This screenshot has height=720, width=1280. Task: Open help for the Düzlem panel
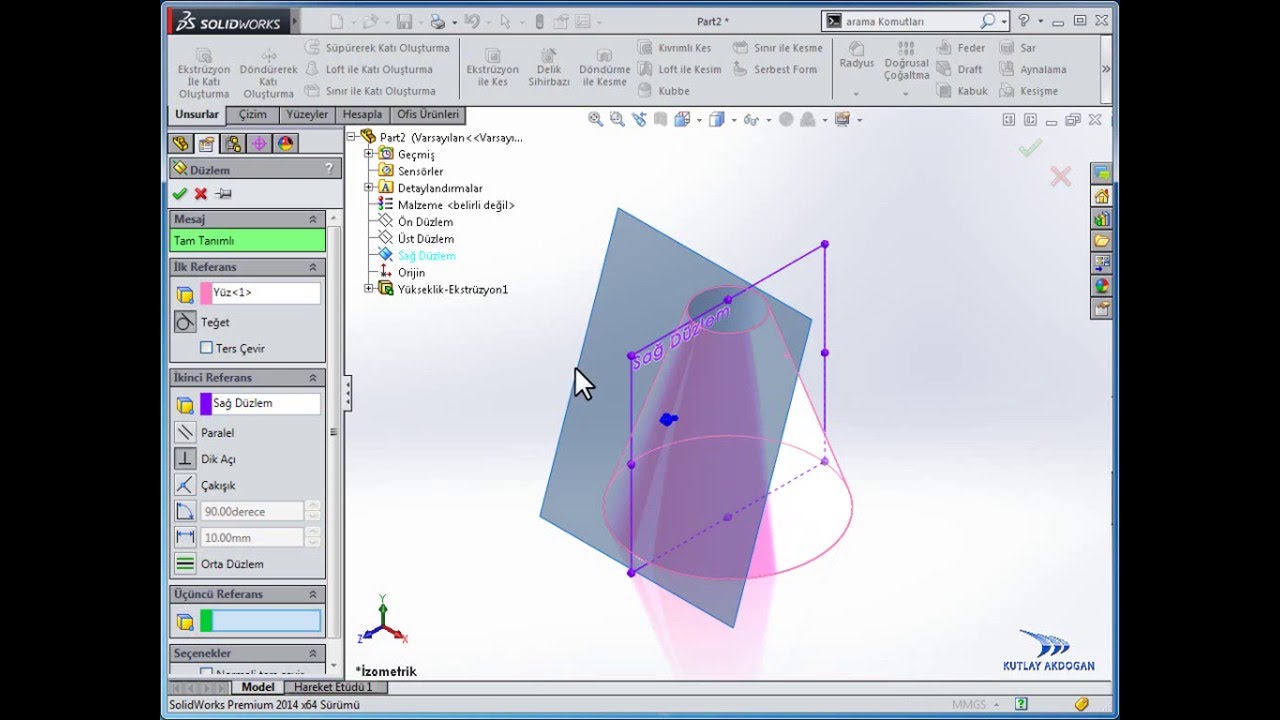pos(328,169)
